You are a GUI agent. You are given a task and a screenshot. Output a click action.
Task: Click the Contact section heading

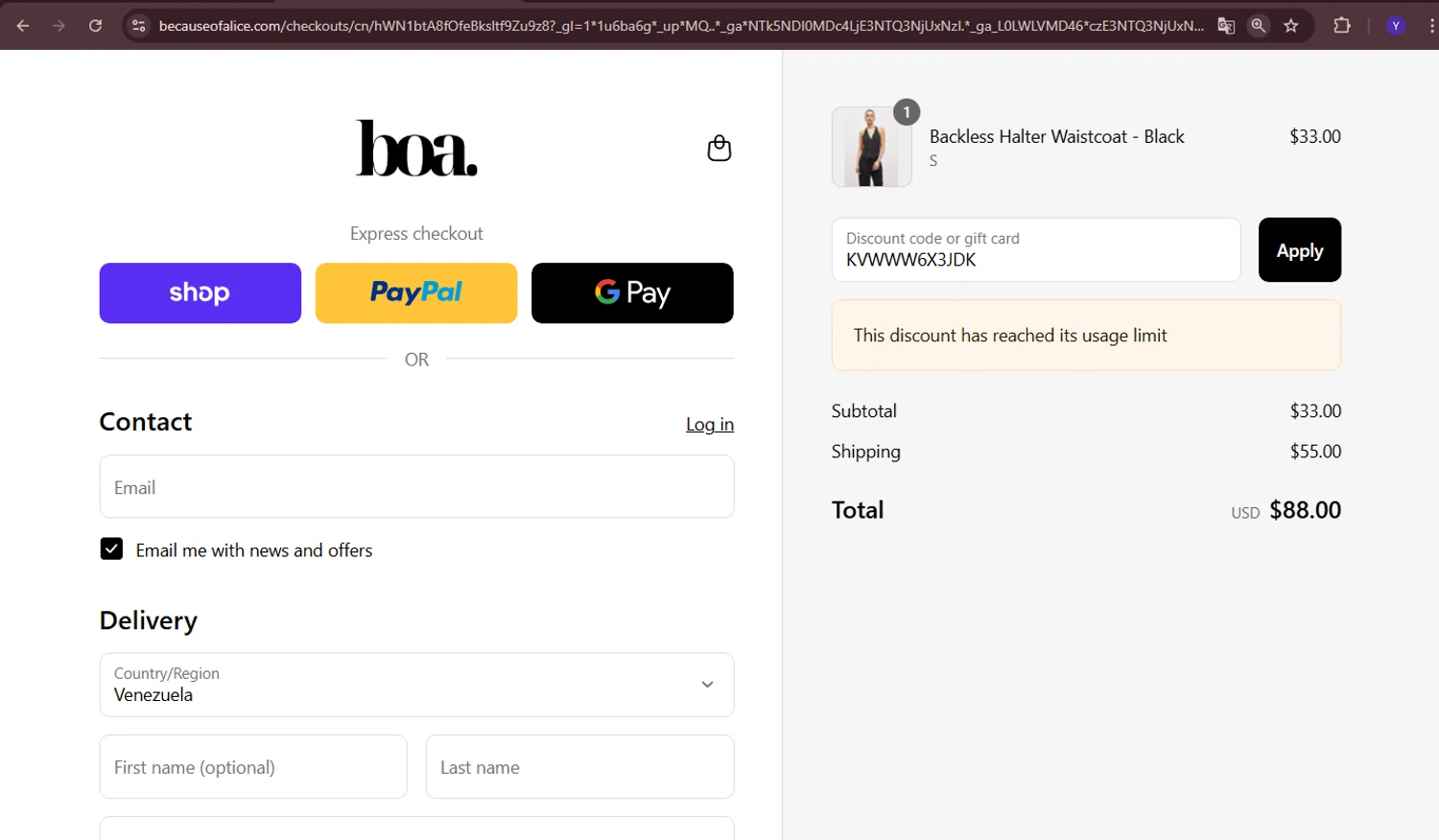146,422
